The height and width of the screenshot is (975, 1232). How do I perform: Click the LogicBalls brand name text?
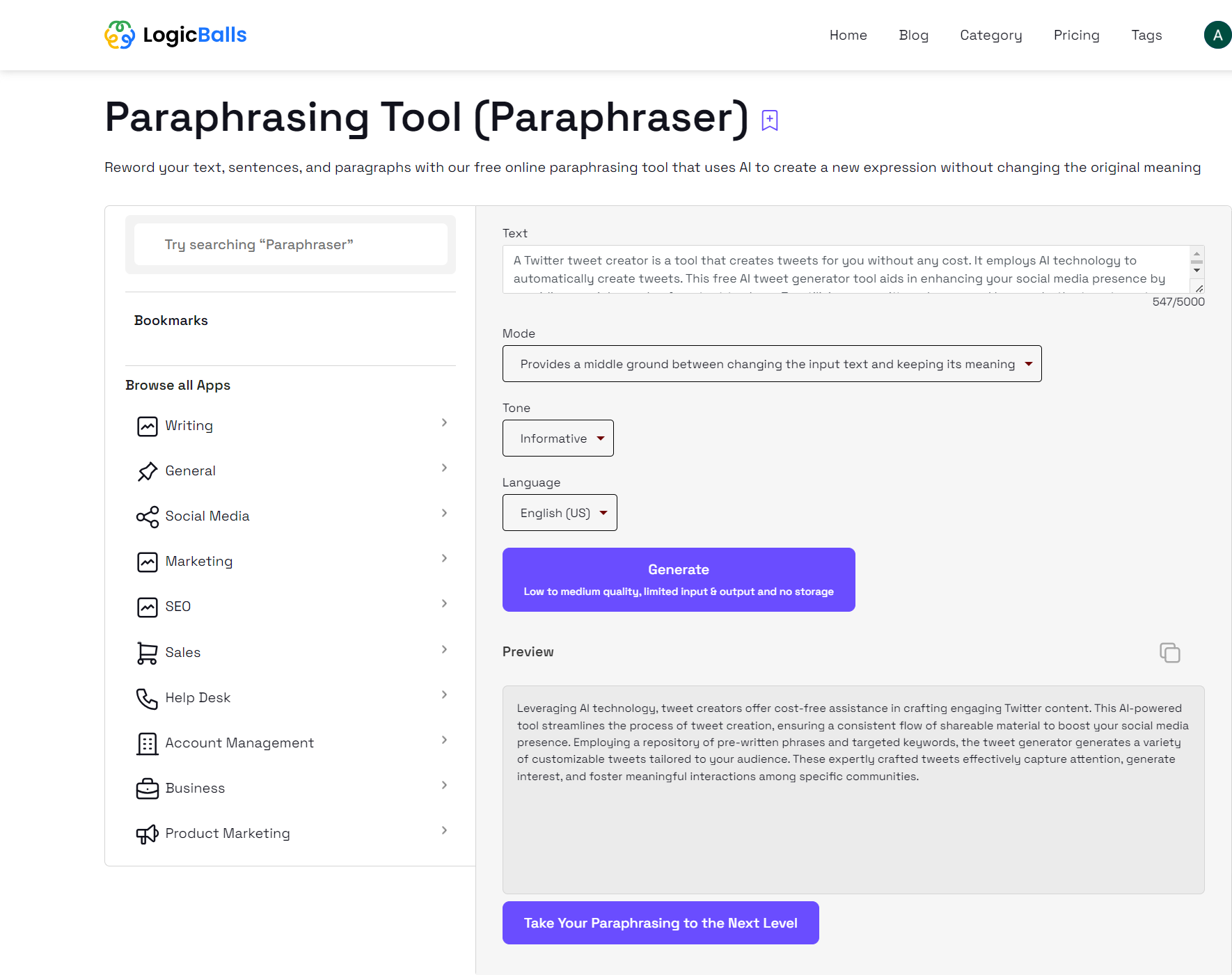pos(195,35)
